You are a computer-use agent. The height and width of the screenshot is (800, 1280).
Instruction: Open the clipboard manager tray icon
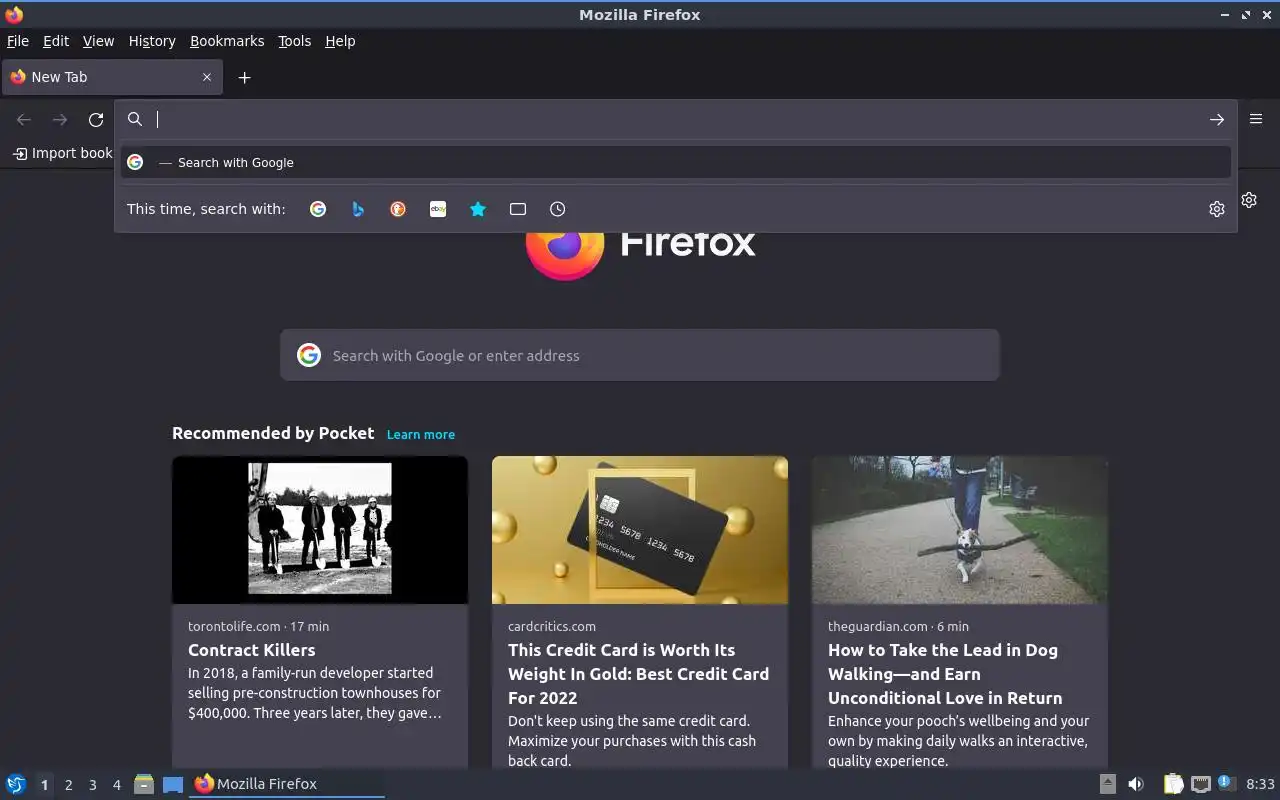(1173, 784)
